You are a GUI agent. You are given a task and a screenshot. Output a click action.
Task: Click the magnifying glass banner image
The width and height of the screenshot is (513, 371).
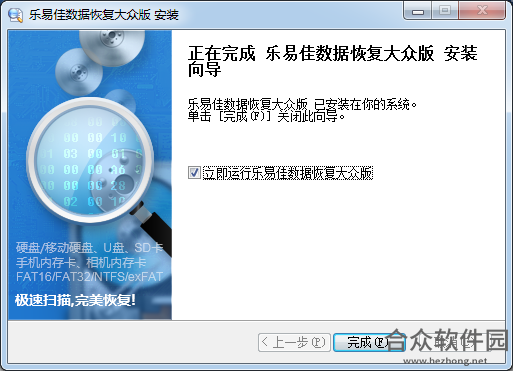[x=90, y=175]
